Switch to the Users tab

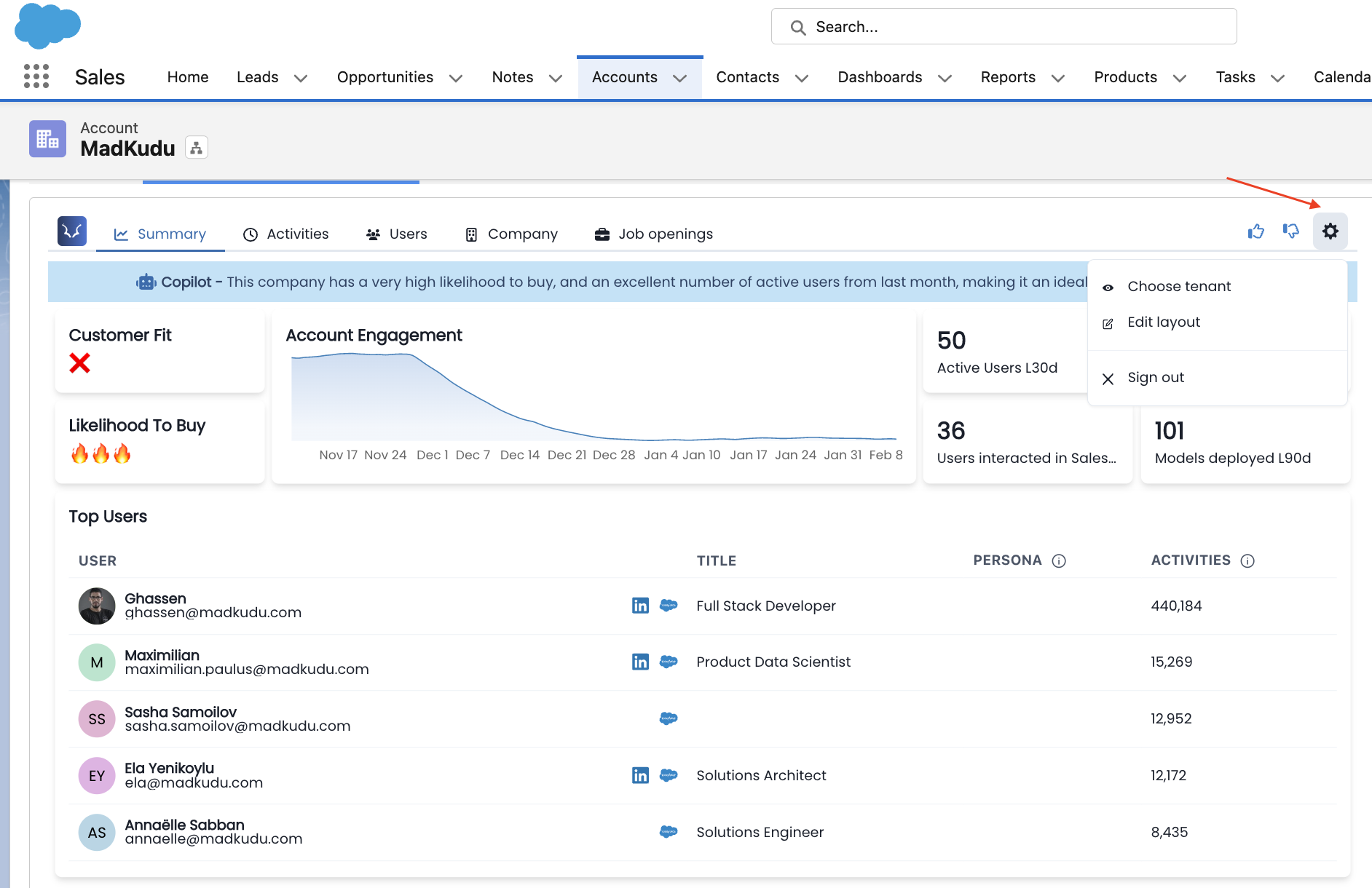[x=396, y=234]
